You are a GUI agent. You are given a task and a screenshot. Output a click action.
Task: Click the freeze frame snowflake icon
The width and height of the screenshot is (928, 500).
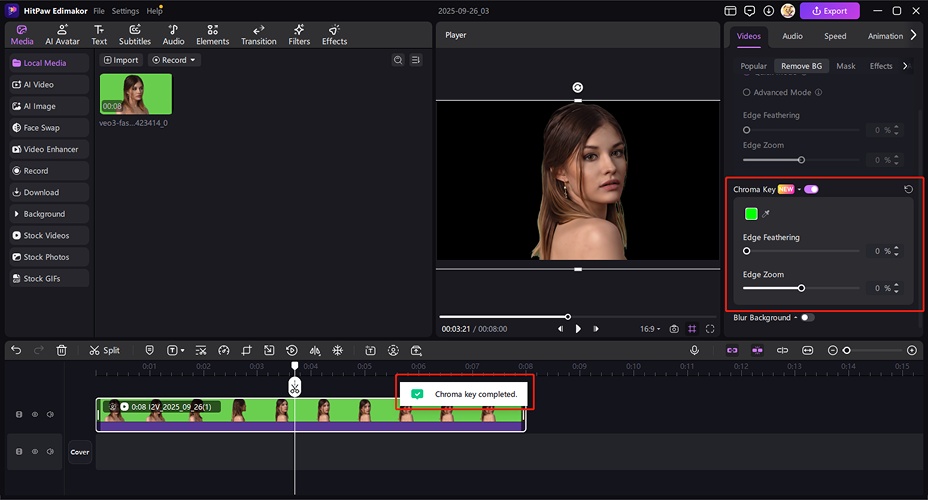(338, 350)
